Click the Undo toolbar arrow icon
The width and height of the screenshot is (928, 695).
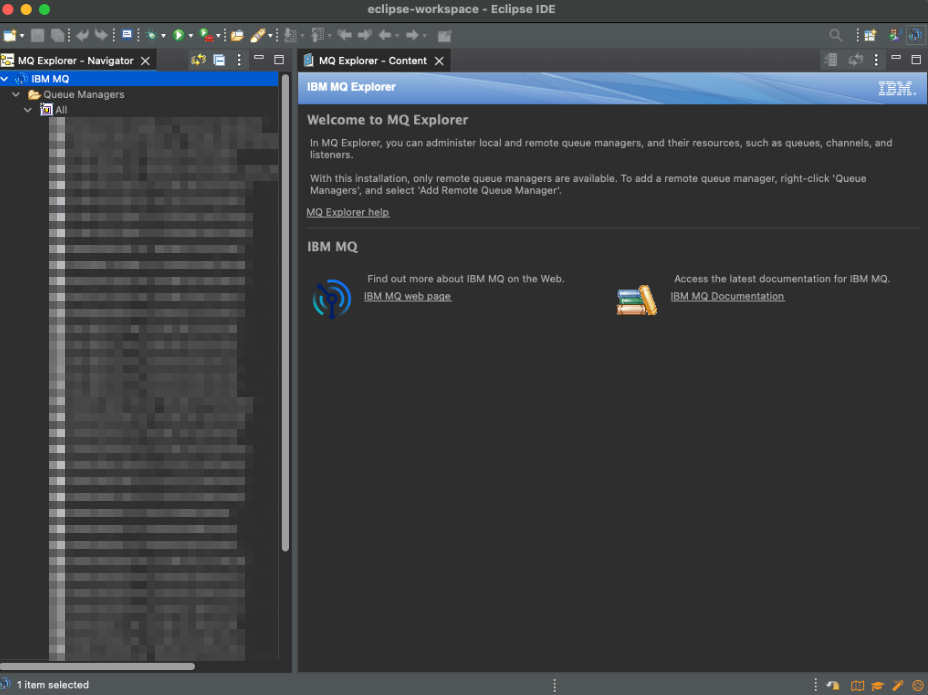[82, 36]
